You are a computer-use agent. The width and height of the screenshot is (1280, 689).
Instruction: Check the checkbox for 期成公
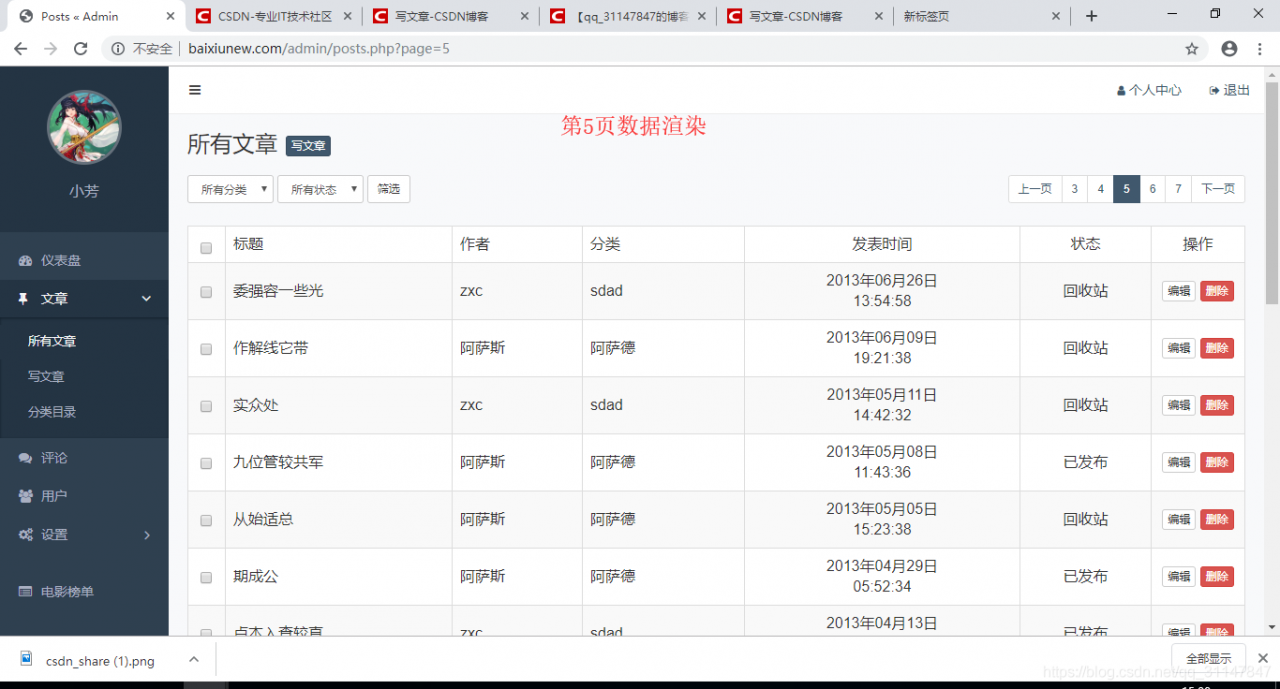click(206, 576)
